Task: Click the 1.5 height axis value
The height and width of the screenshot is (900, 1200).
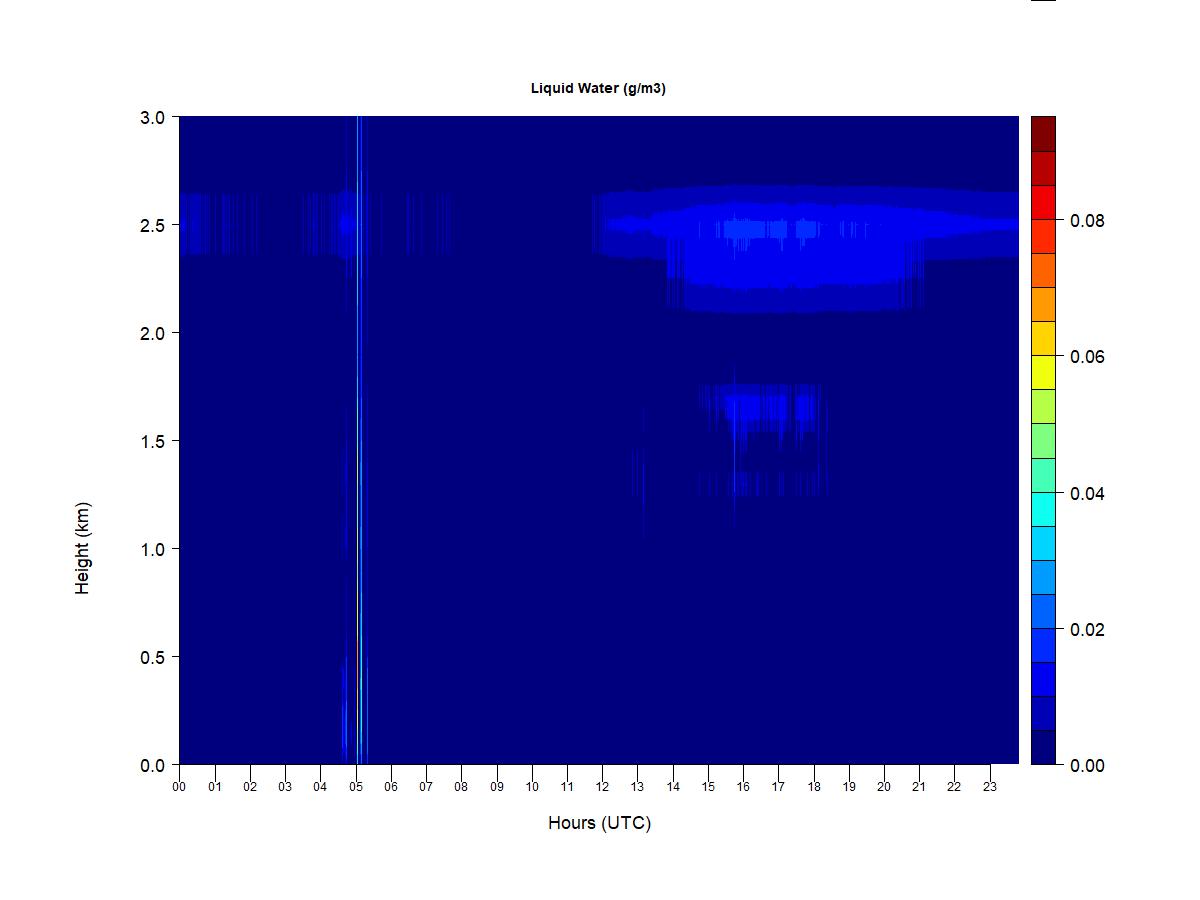Action: click(153, 441)
